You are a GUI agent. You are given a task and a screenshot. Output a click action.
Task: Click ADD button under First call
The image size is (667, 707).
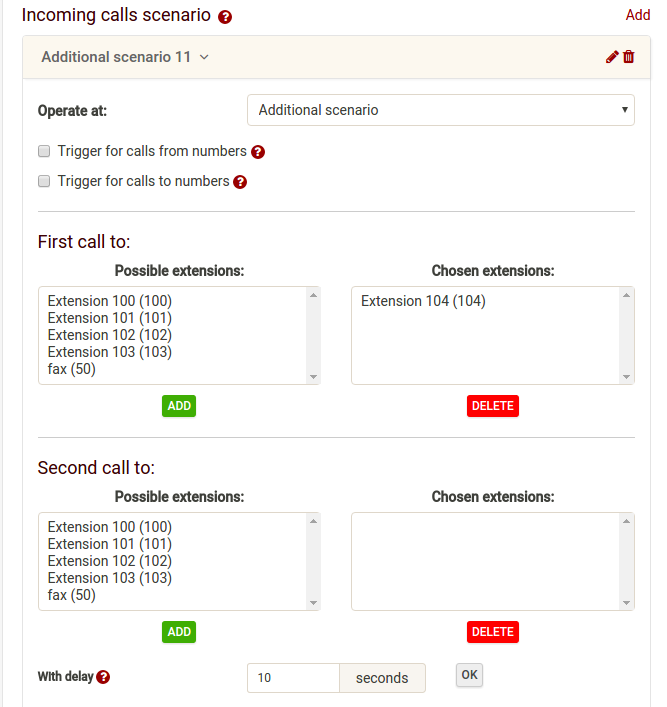179,406
